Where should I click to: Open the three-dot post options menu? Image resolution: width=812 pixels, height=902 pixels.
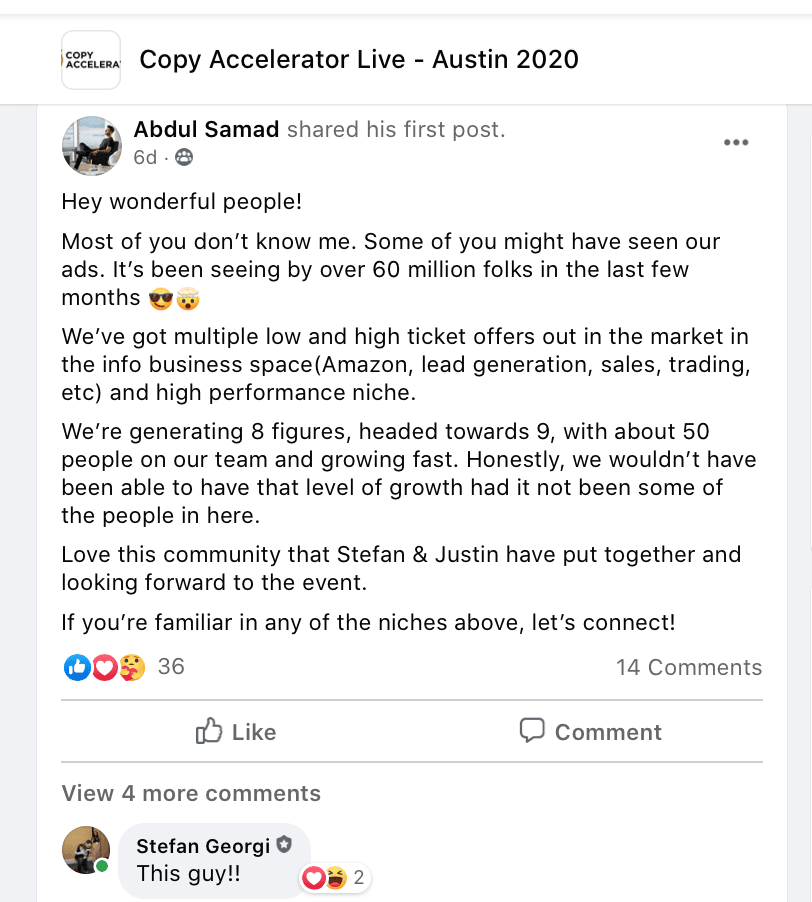(x=736, y=143)
